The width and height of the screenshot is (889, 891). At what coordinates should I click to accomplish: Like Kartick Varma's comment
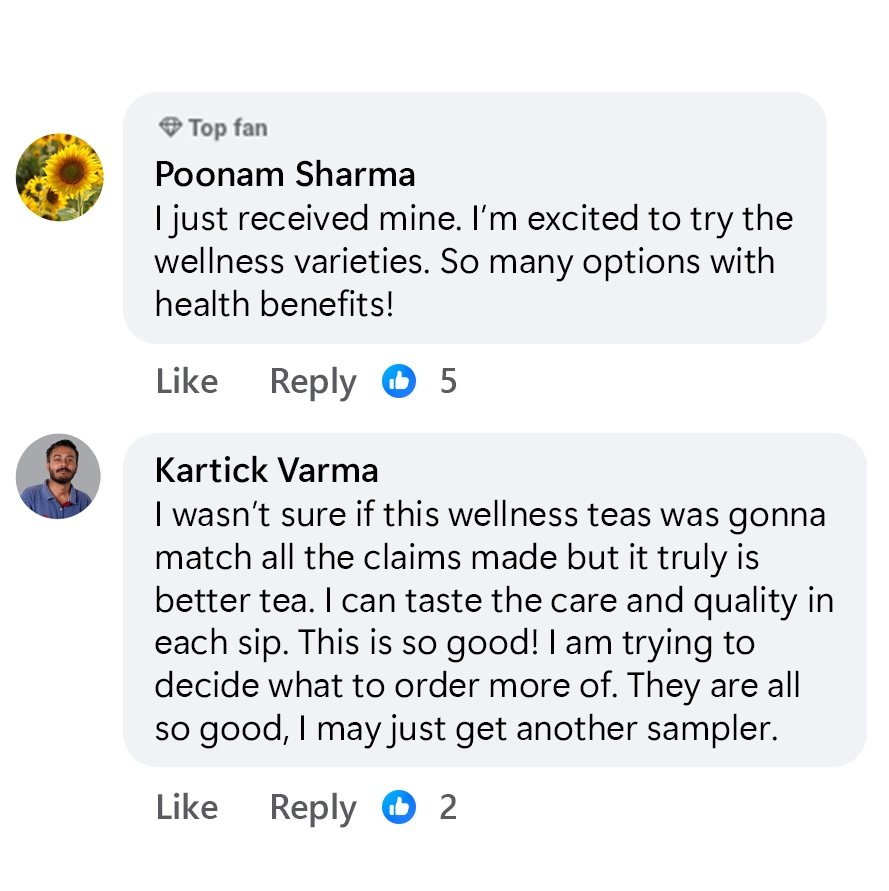click(187, 807)
